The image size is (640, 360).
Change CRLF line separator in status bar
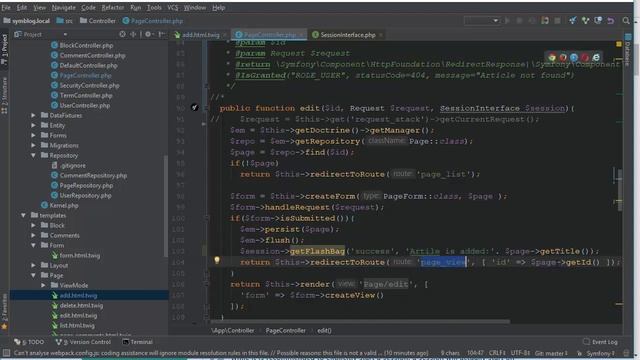[x=497, y=353]
